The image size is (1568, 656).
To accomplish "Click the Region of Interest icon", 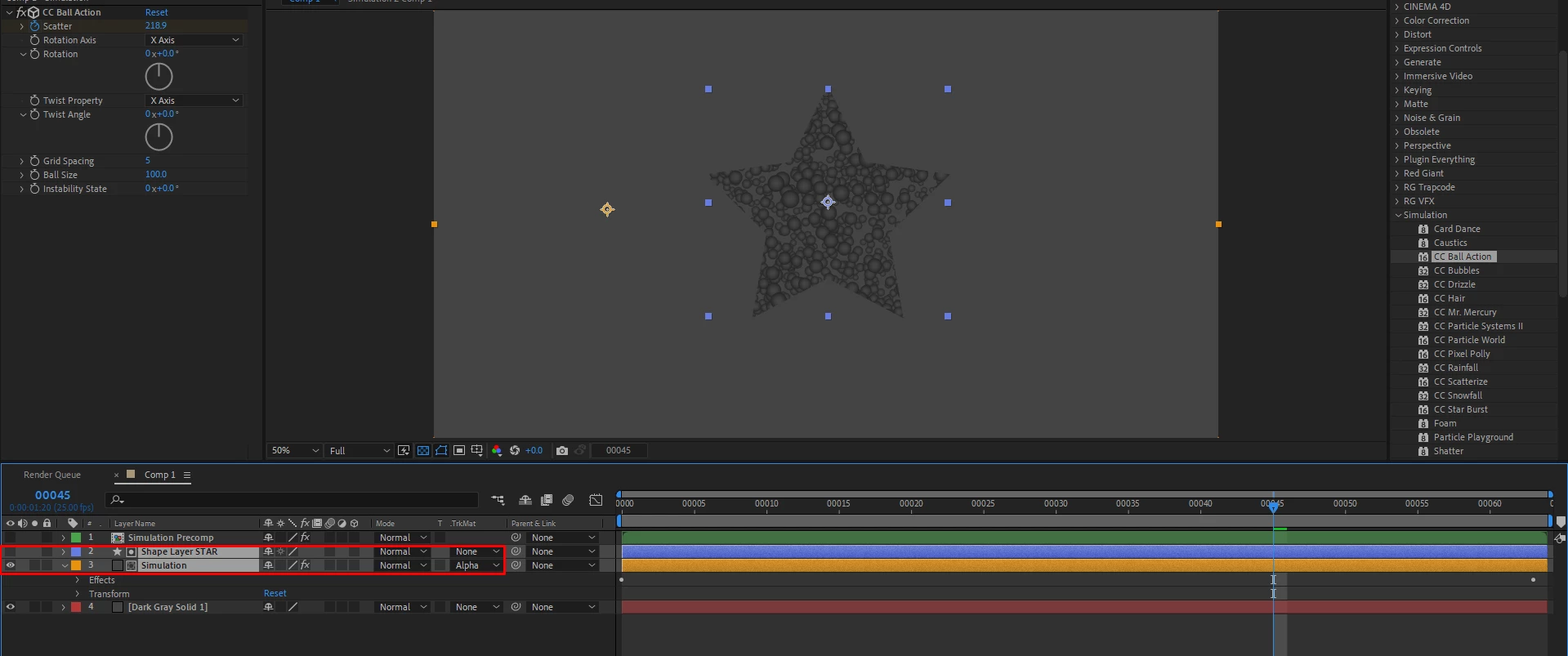I will click(459, 450).
